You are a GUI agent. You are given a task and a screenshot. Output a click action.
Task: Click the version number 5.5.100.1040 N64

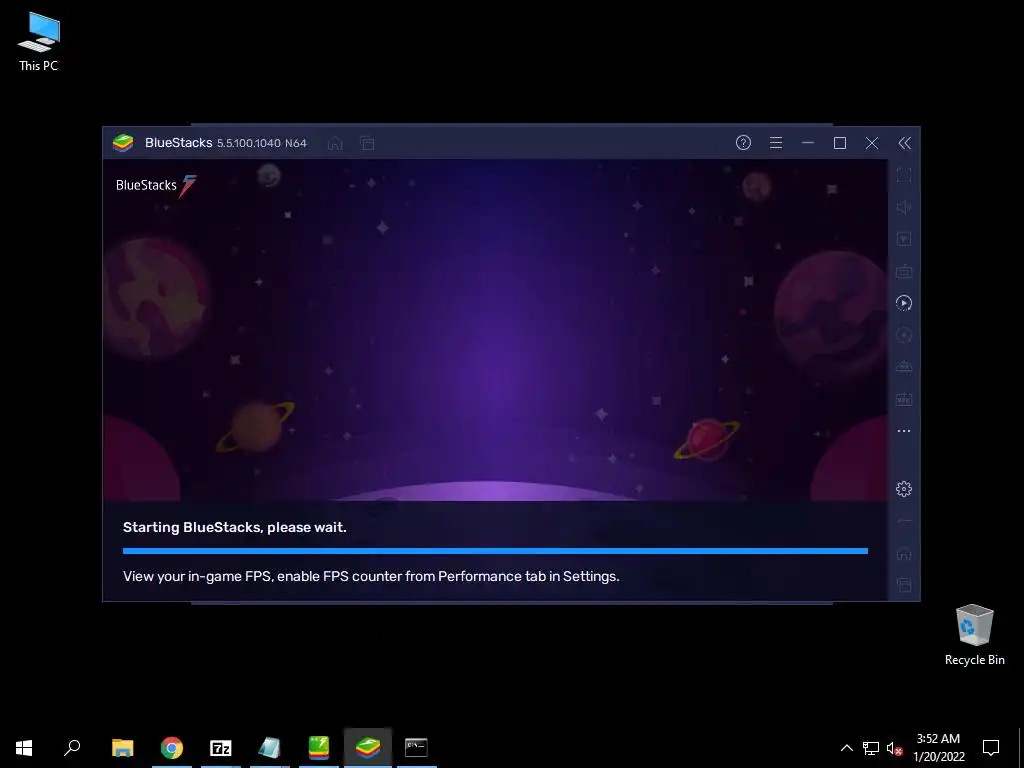pos(262,143)
